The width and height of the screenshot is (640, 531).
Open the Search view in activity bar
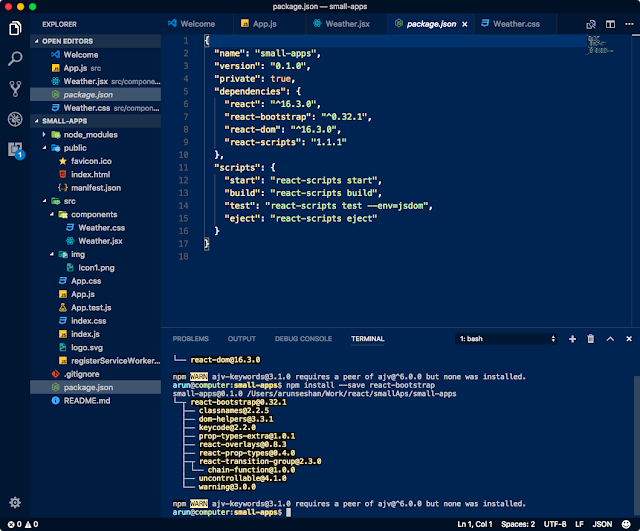[x=15, y=58]
